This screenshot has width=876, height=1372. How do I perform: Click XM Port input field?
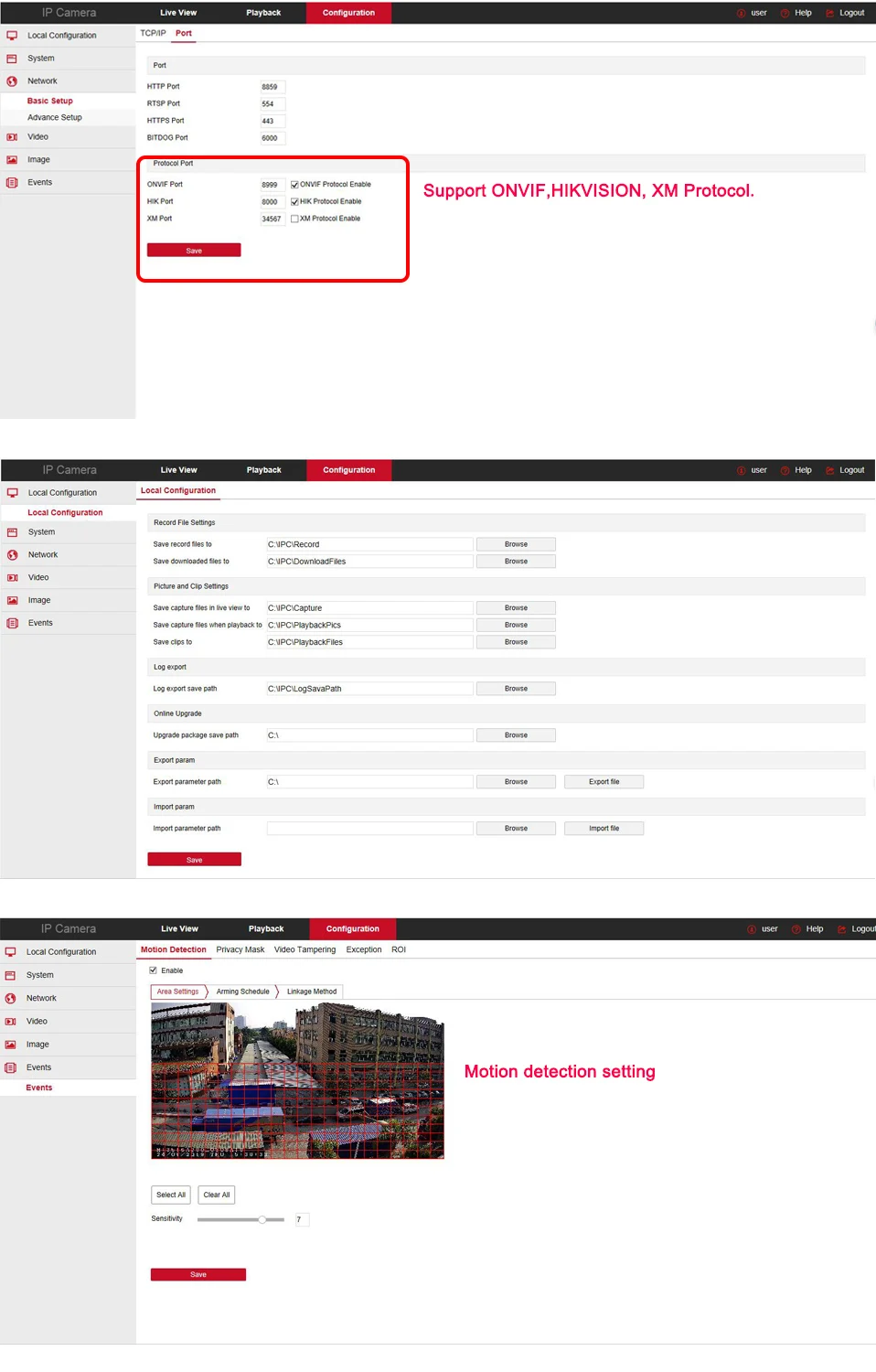pos(272,220)
